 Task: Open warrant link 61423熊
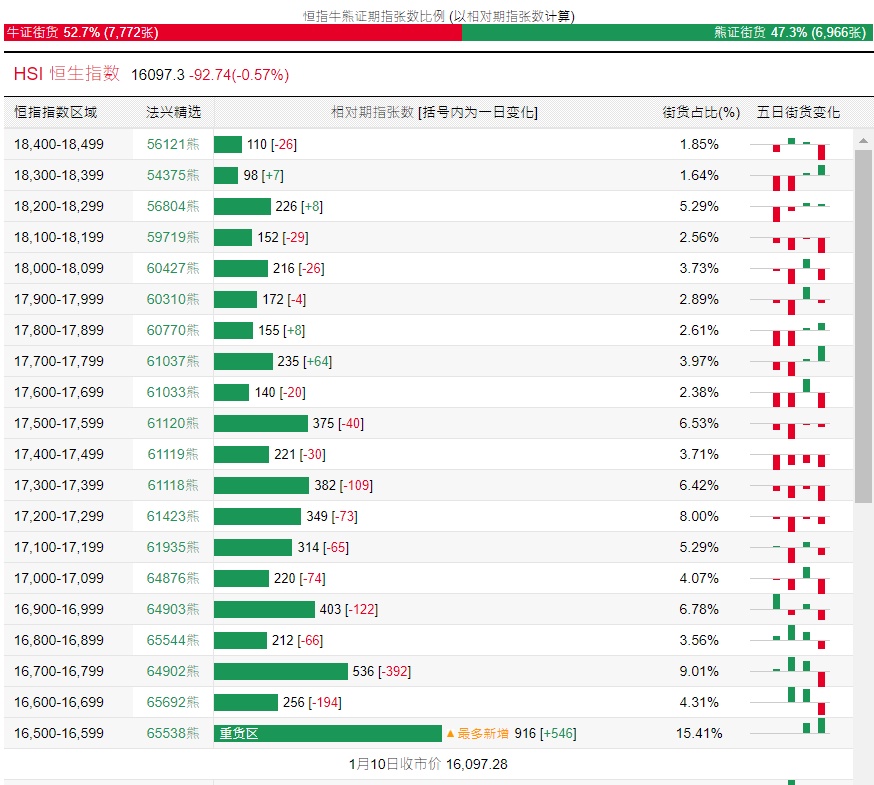173,516
